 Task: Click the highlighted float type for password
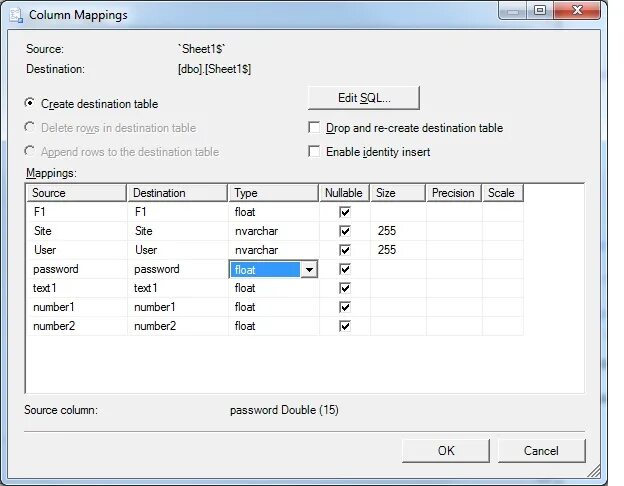point(265,269)
